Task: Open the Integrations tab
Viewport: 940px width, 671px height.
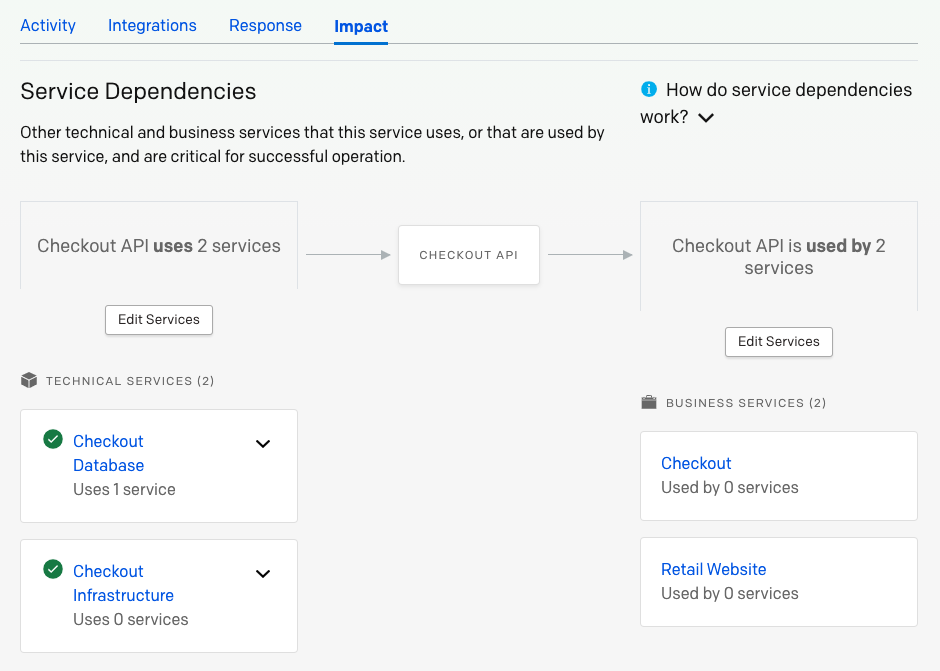Action: tap(152, 25)
